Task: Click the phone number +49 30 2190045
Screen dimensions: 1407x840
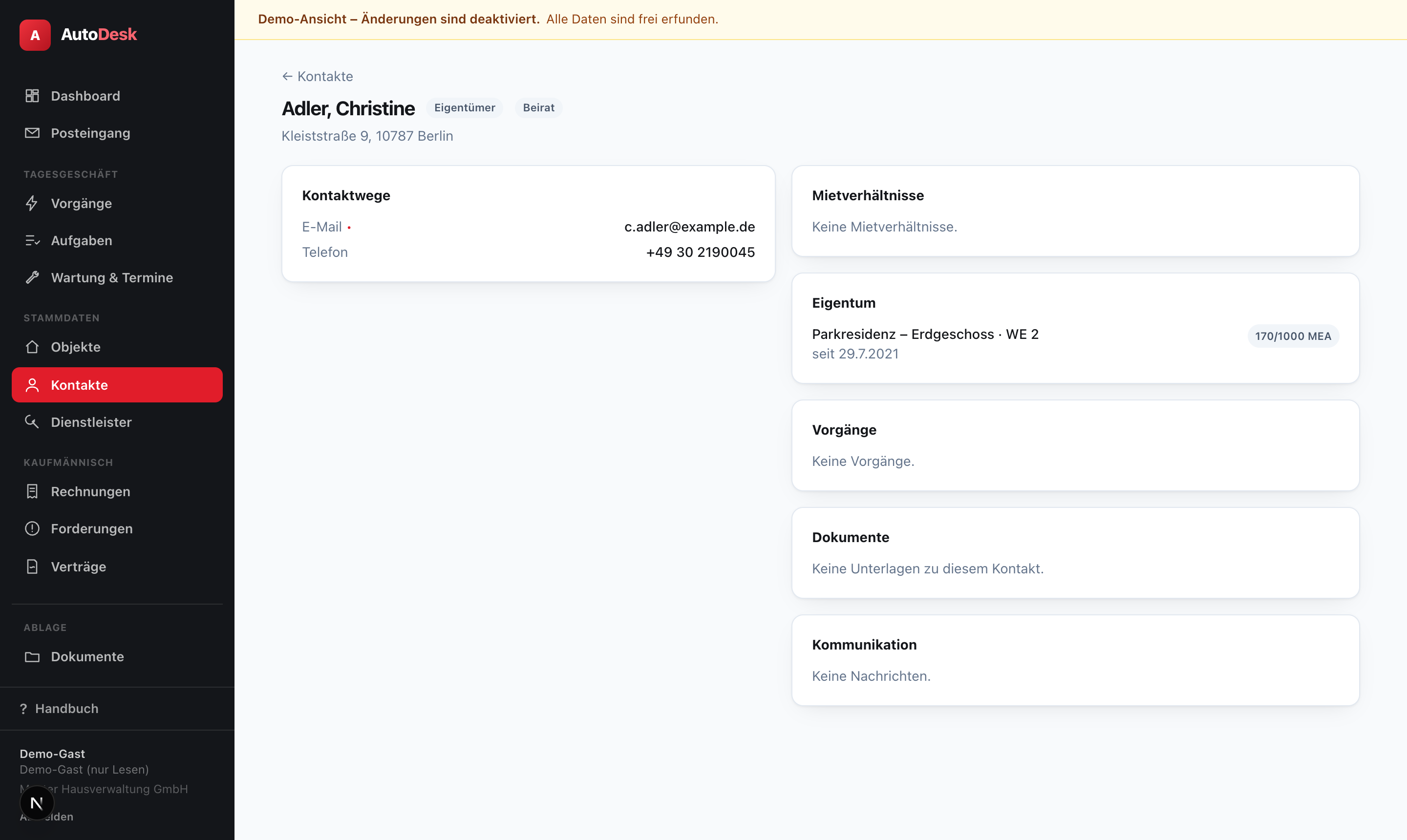Action: click(701, 252)
